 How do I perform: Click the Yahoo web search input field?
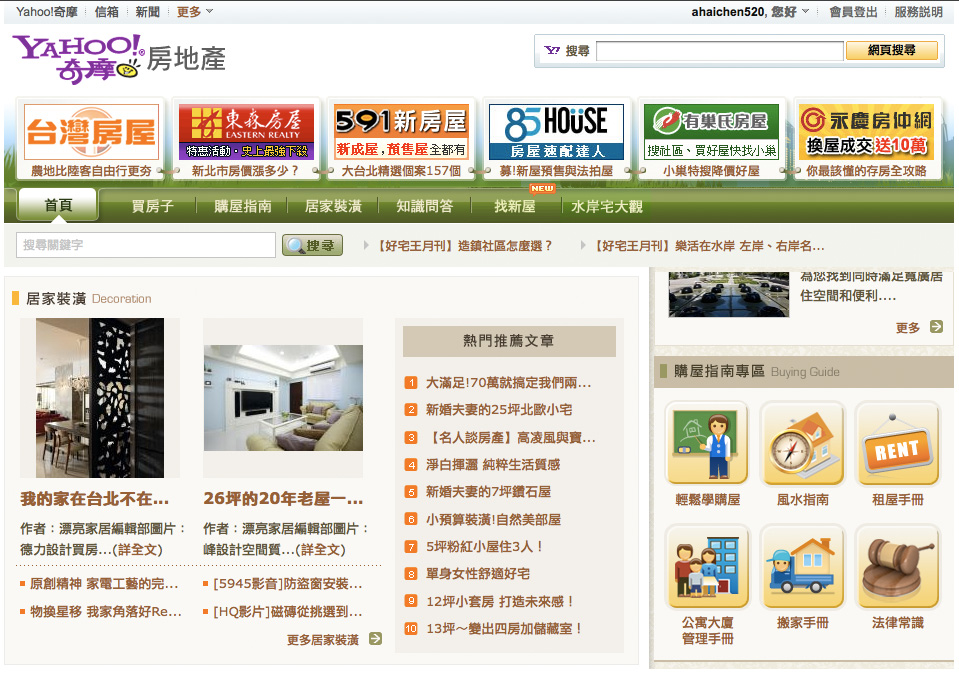coord(720,51)
